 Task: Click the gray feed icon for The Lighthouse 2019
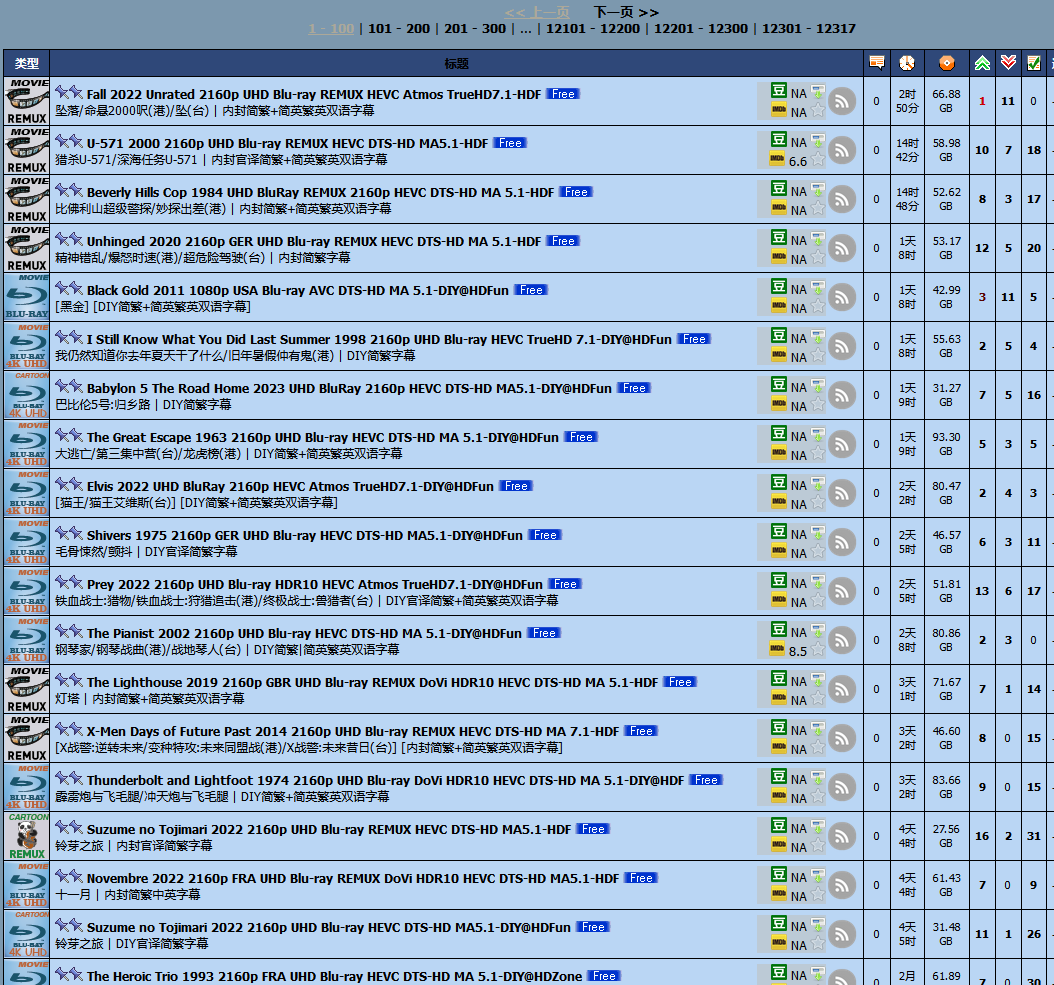[x=842, y=690]
